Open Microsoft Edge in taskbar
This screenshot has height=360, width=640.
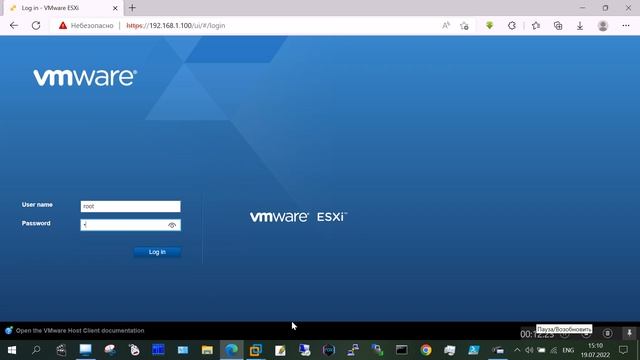[231, 350]
